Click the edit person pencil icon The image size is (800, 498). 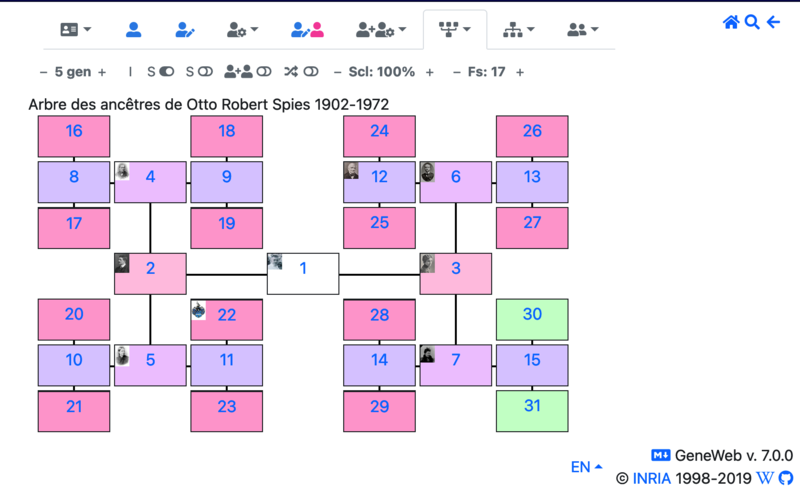(x=184, y=30)
